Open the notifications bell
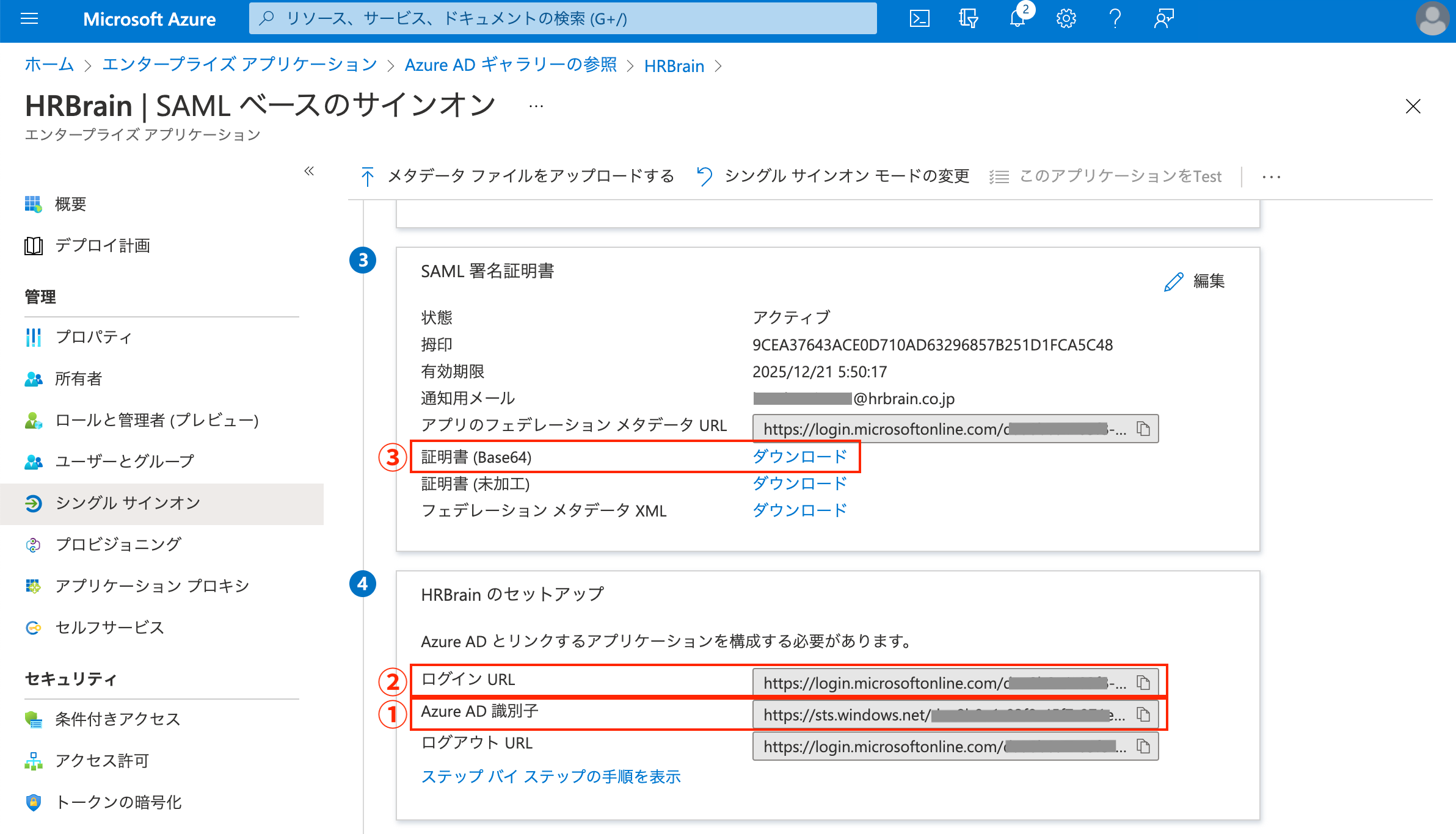 pyautogui.click(x=1017, y=18)
